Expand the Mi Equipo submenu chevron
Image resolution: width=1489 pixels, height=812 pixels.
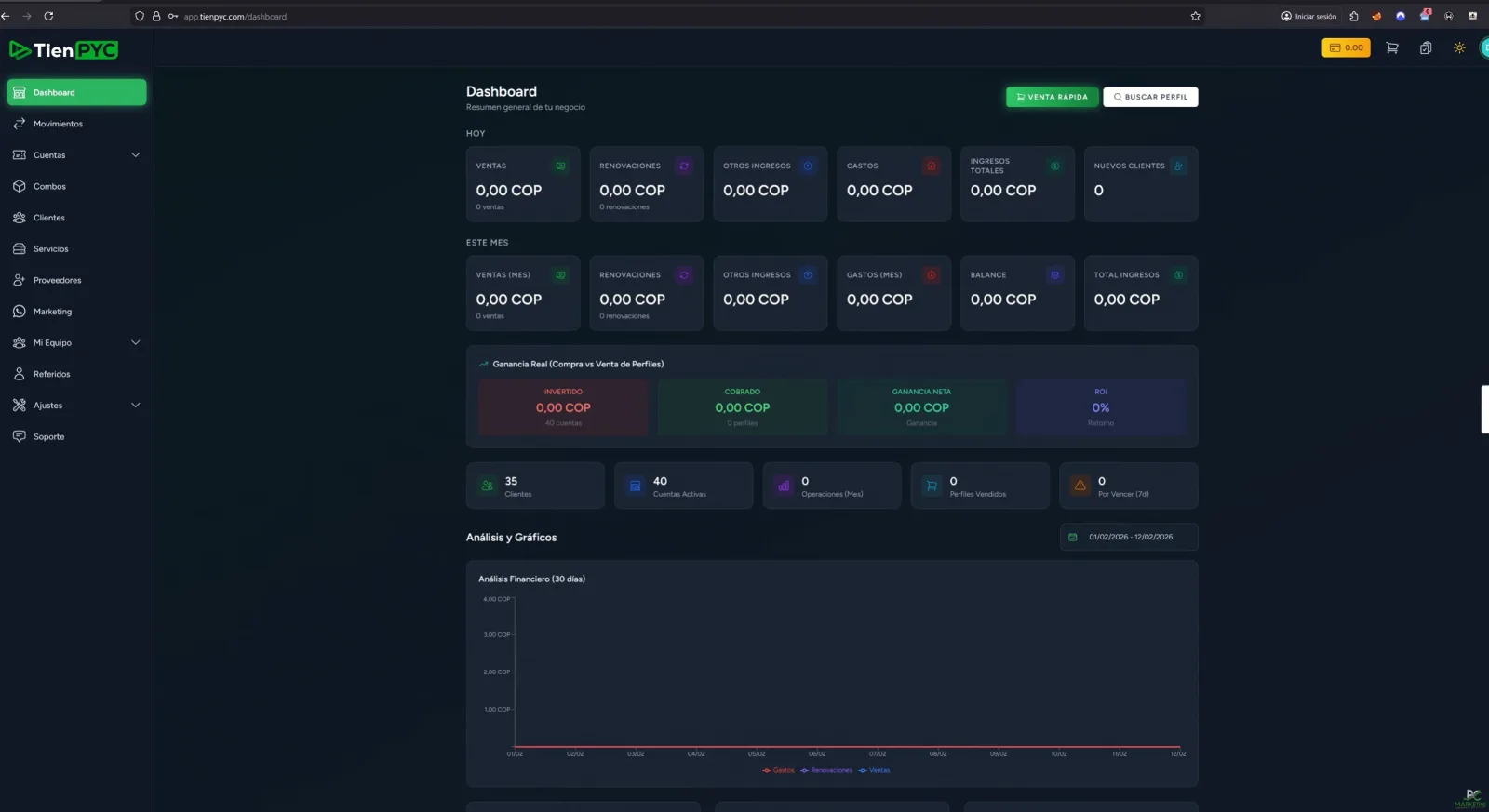(x=136, y=343)
